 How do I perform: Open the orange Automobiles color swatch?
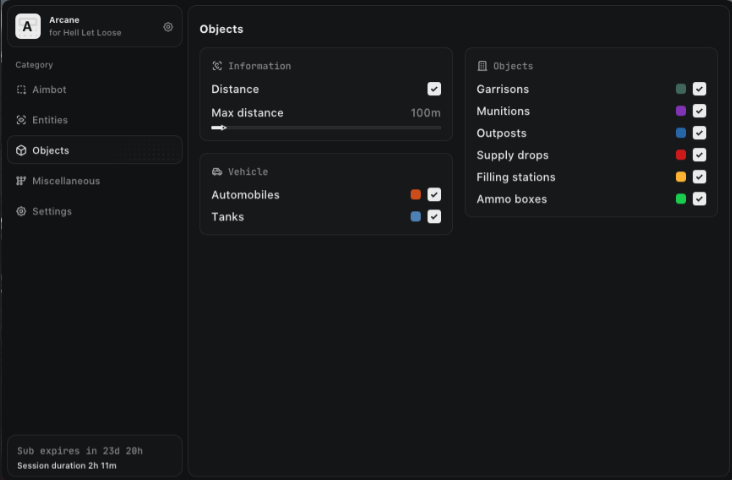pyautogui.click(x=416, y=195)
